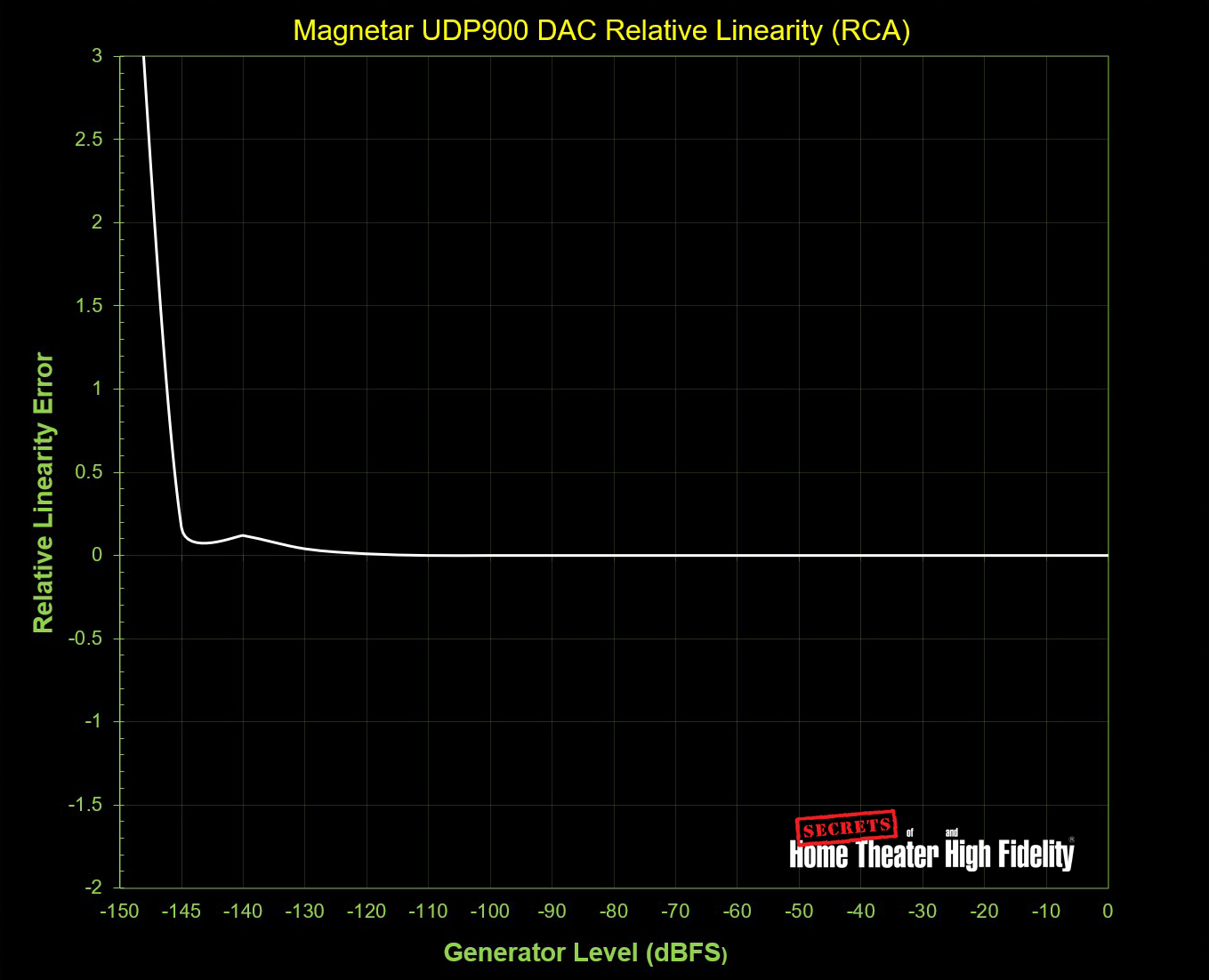Click the '0' y-axis tick label

(98, 555)
